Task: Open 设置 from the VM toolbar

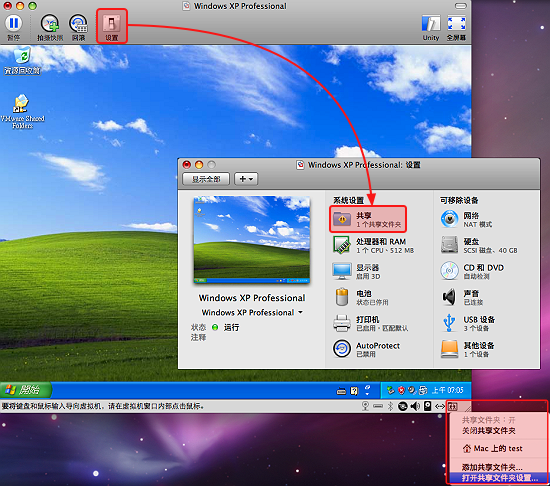Action: point(112,26)
